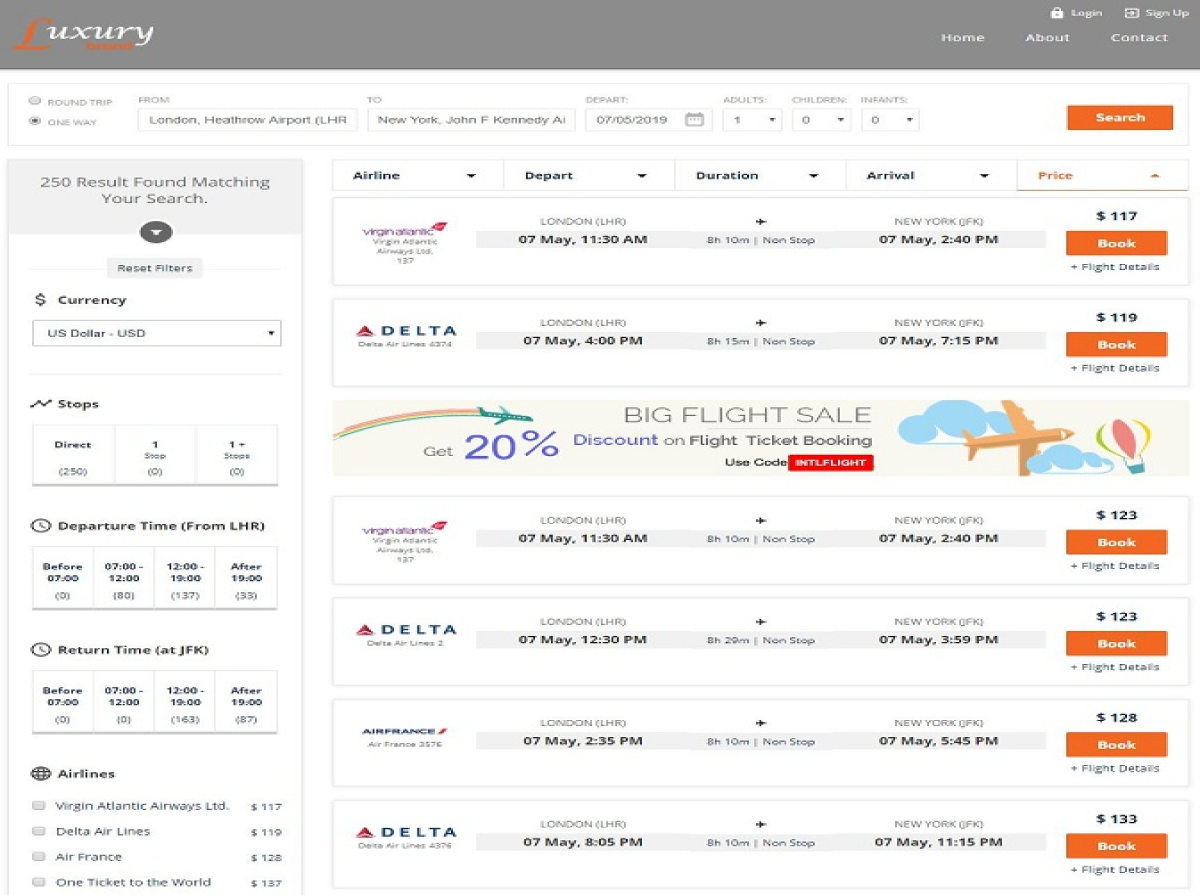This screenshot has width=1200, height=895.
Task: Click the From airport input field
Action: pyautogui.click(x=247, y=120)
